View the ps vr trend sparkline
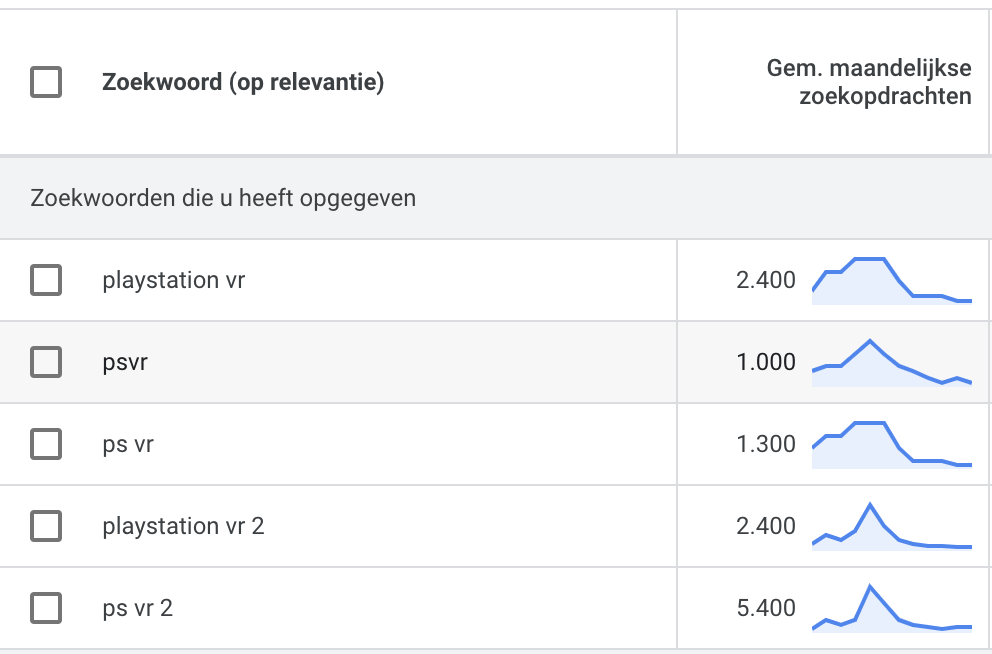 [892, 445]
